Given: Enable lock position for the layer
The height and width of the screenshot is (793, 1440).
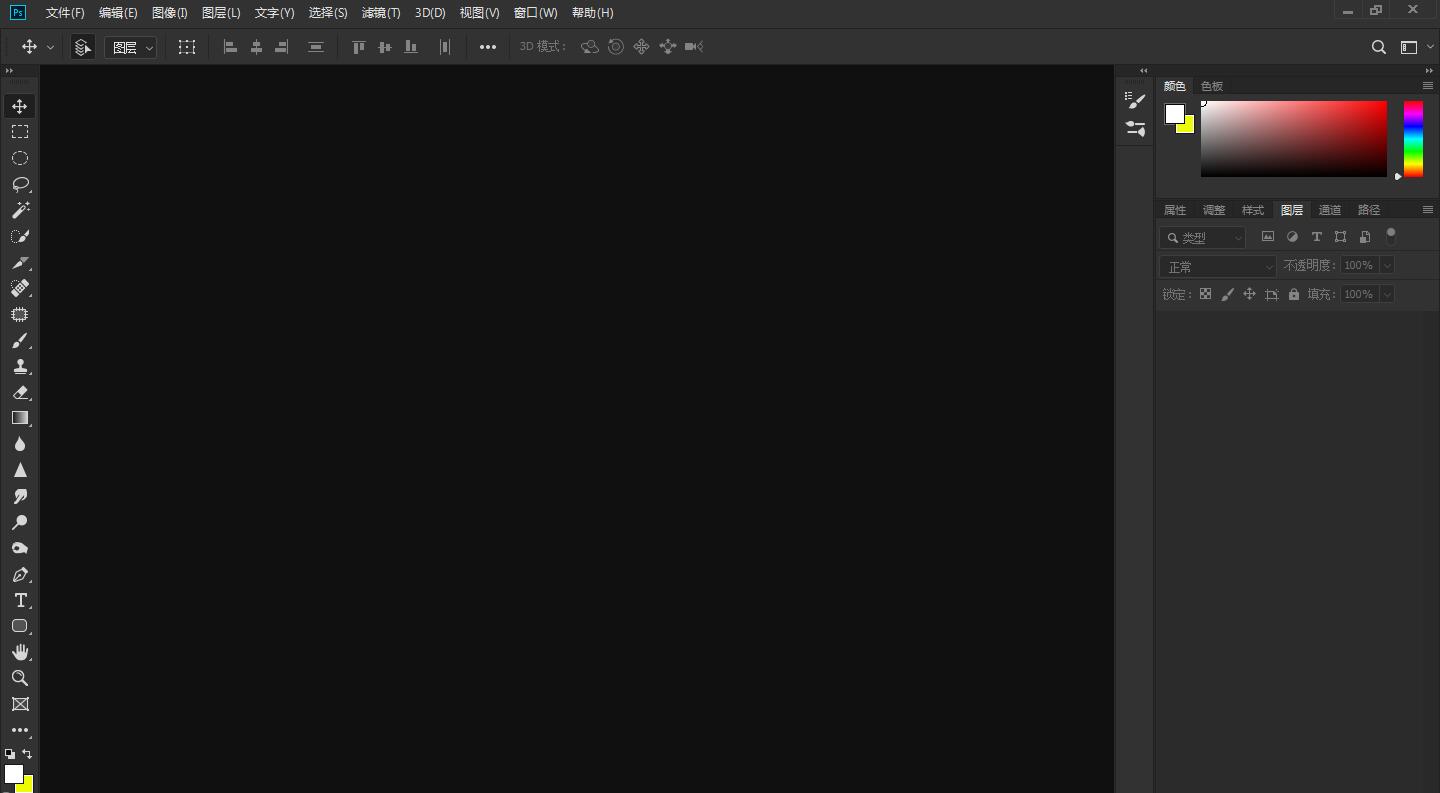Looking at the screenshot, I should [x=1249, y=293].
